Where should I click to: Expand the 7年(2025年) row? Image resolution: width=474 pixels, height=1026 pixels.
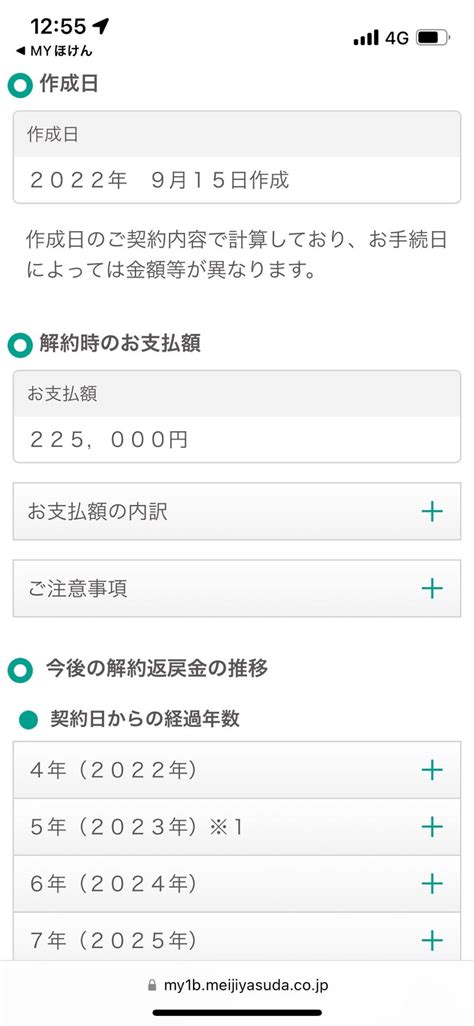click(236, 940)
